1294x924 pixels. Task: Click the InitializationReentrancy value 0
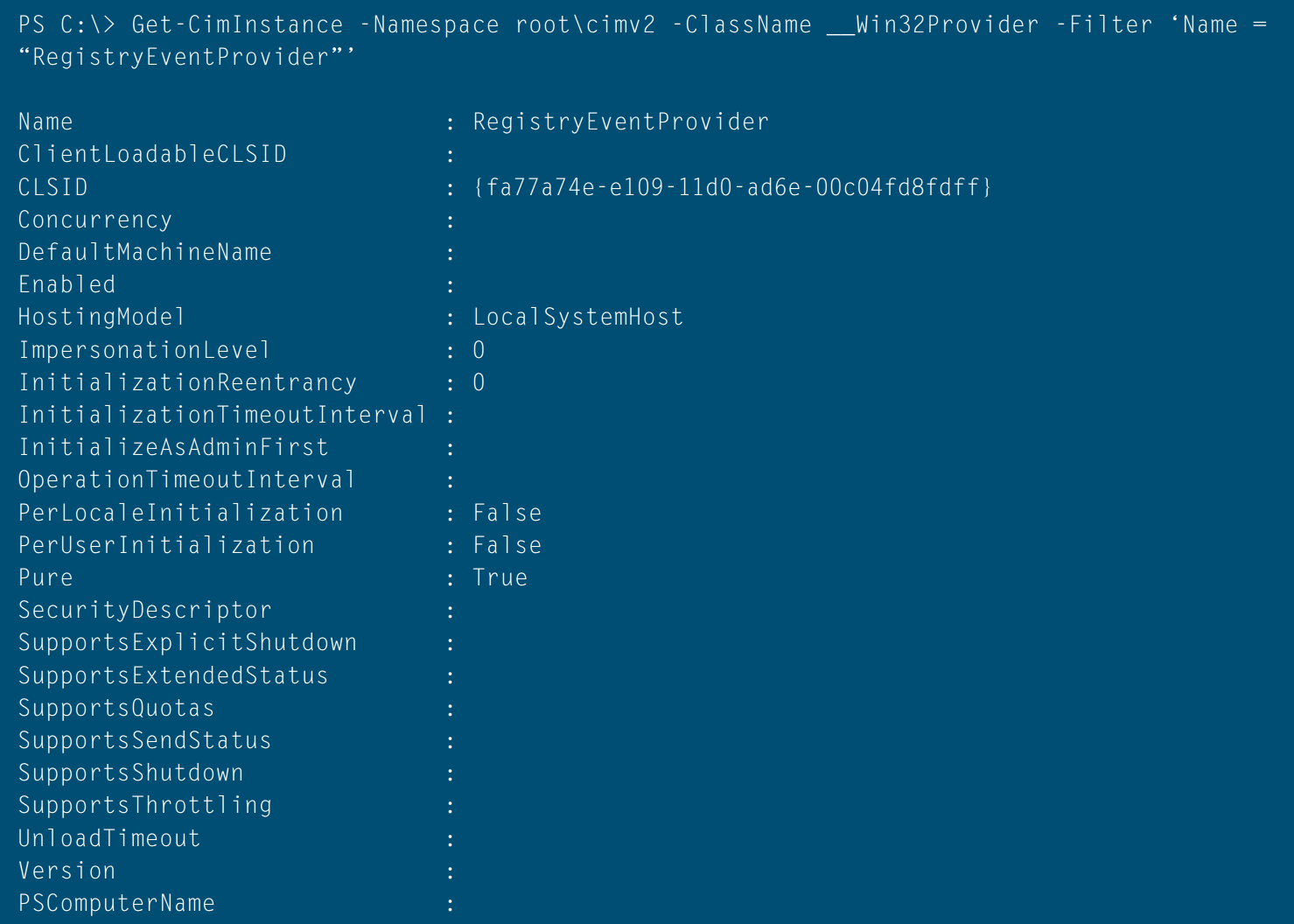(x=479, y=382)
